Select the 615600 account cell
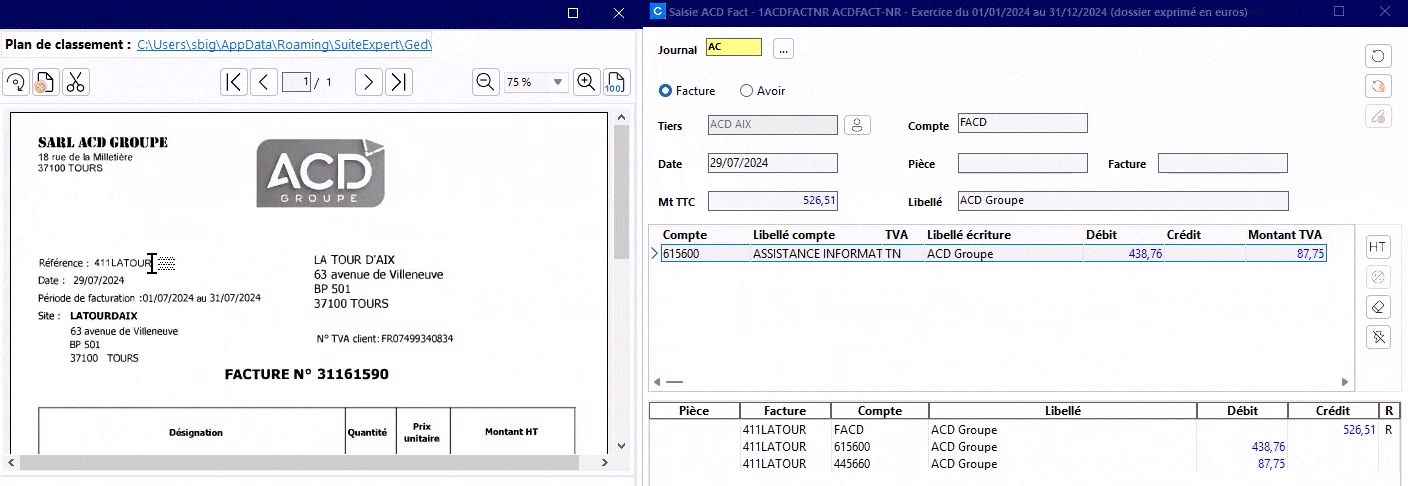 [706, 254]
